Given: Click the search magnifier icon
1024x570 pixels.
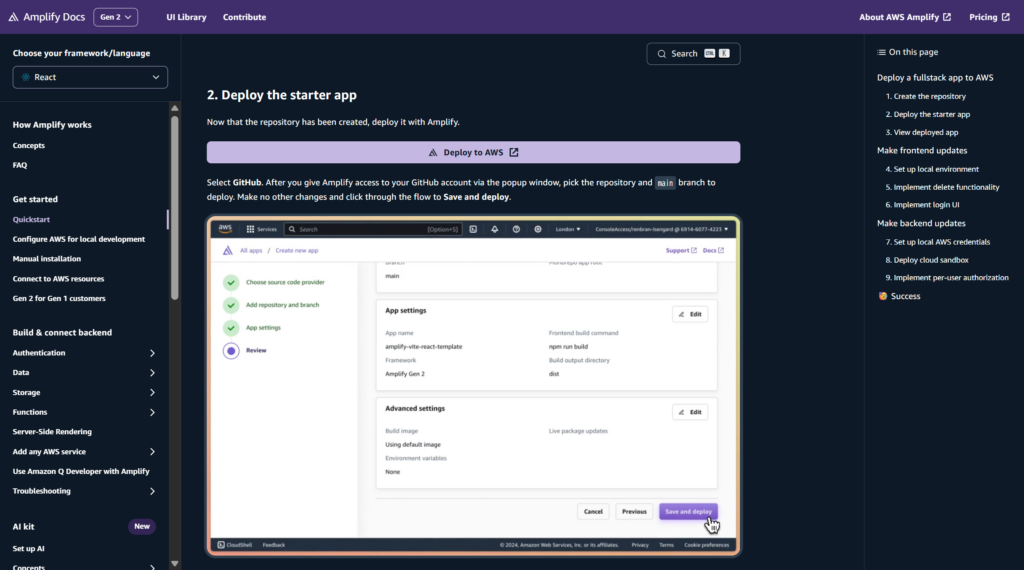Looking at the screenshot, I should 661,54.
